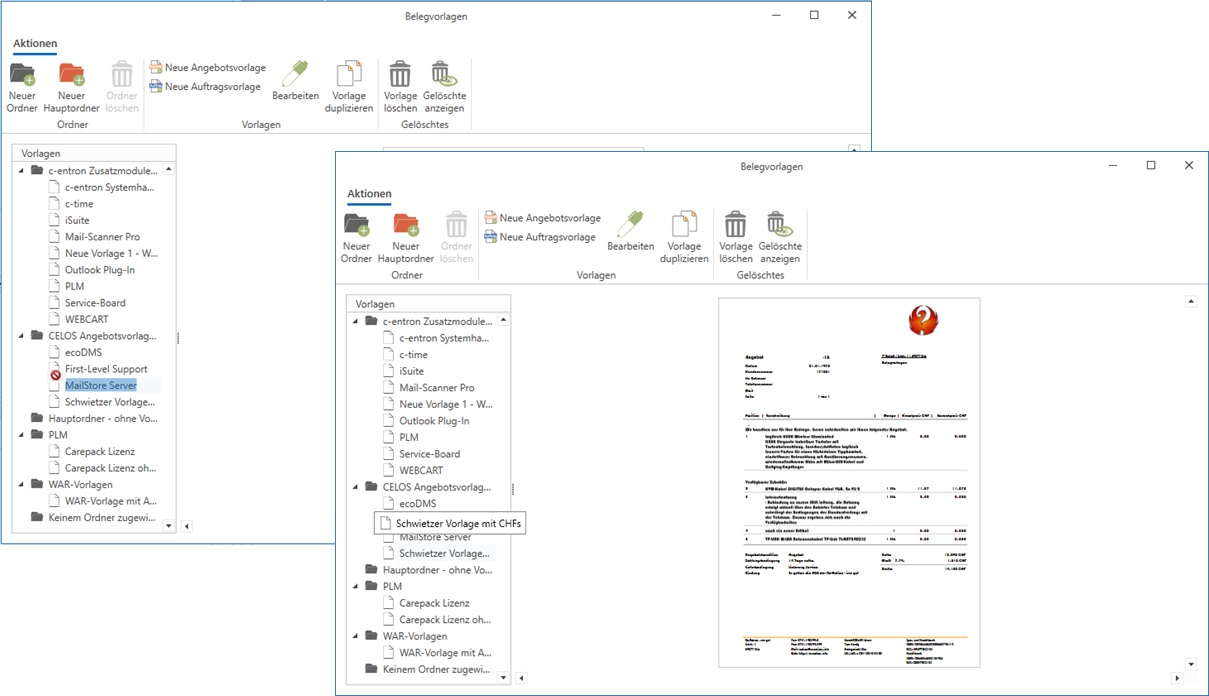The width and height of the screenshot is (1209, 696).
Task: Collapse CELOS Angebotsvorlagen folder in background window
Action: point(21,336)
